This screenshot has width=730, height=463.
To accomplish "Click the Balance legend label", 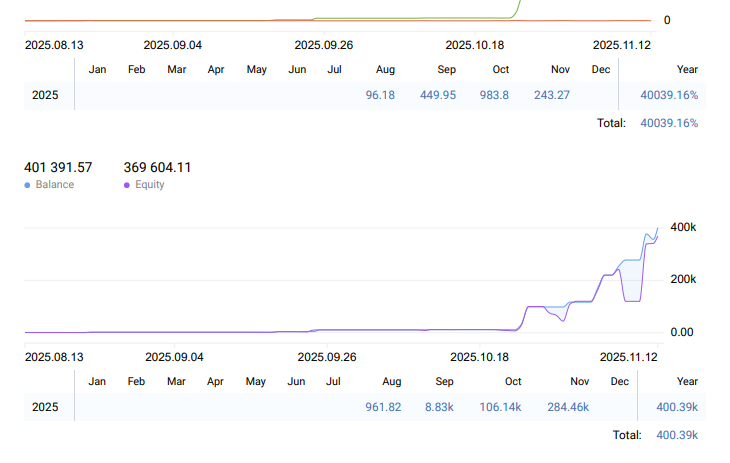I will click(x=54, y=185).
